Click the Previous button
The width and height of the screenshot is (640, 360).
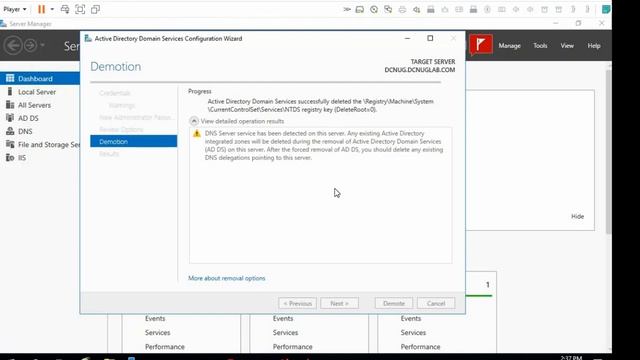pyautogui.click(x=297, y=303)
